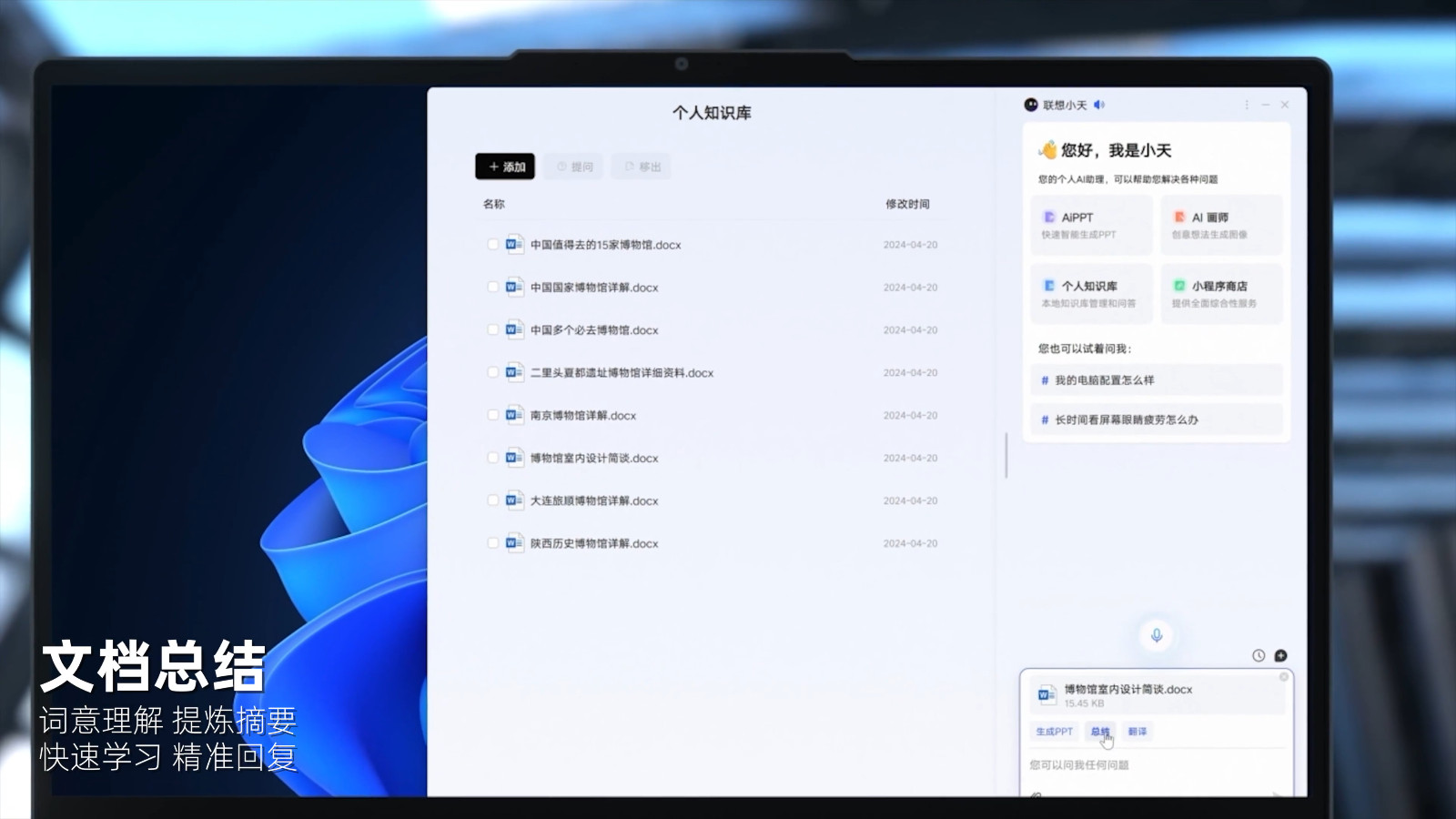The height and width of the screenshot is (819, 1456).
Task: Check the box for 大连旅顺博物馆详解.docx
Action: click(x=492, y=500)
